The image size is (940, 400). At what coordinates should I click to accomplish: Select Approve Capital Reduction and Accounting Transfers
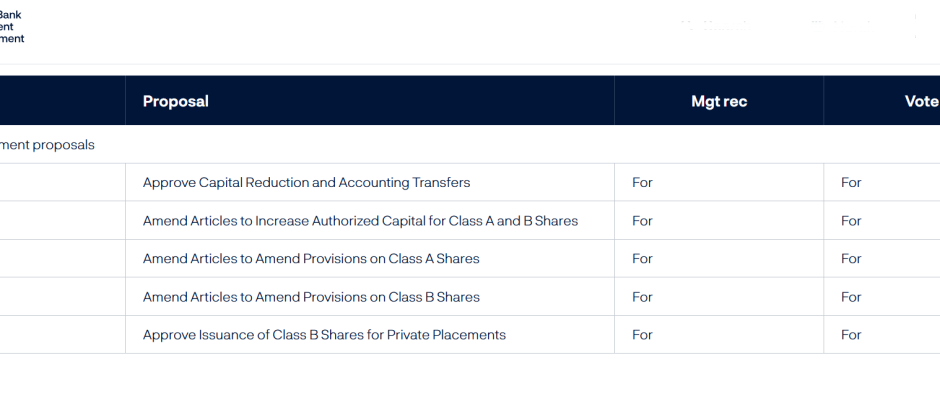tap(306, 183)
